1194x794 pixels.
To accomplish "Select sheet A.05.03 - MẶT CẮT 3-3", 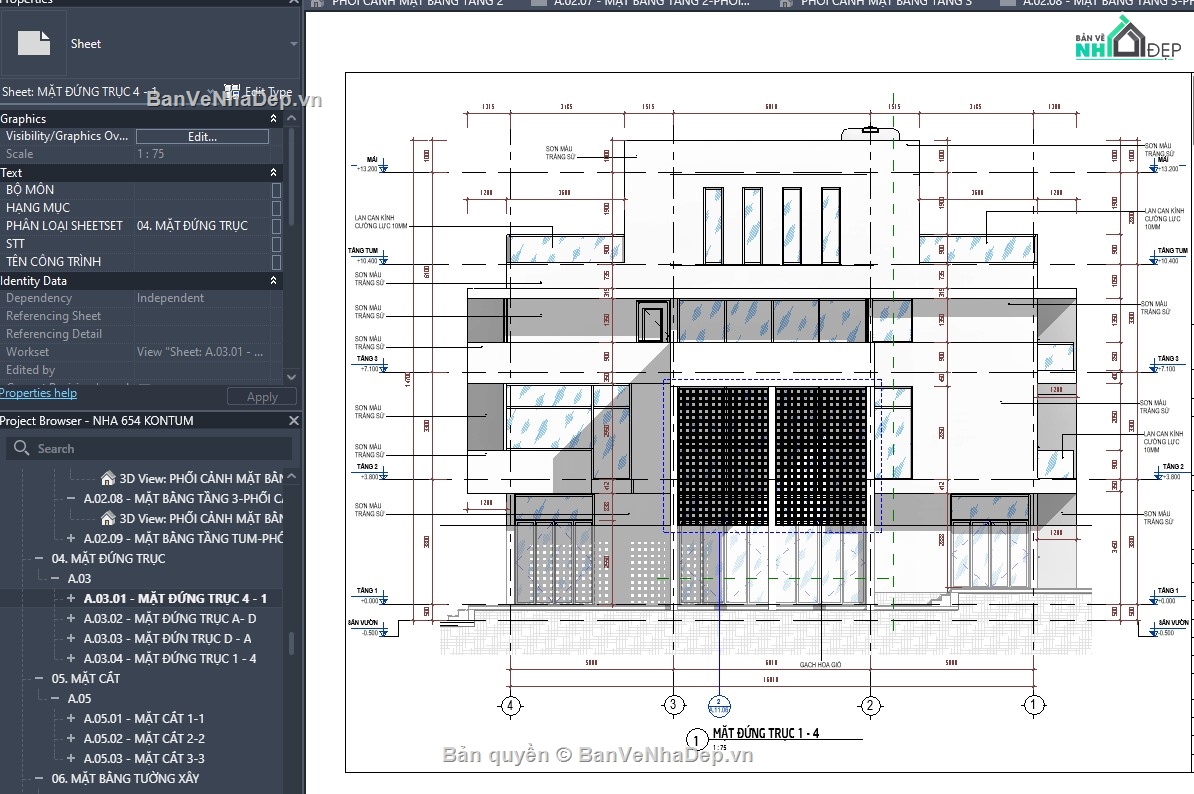I will coord(144,758).
